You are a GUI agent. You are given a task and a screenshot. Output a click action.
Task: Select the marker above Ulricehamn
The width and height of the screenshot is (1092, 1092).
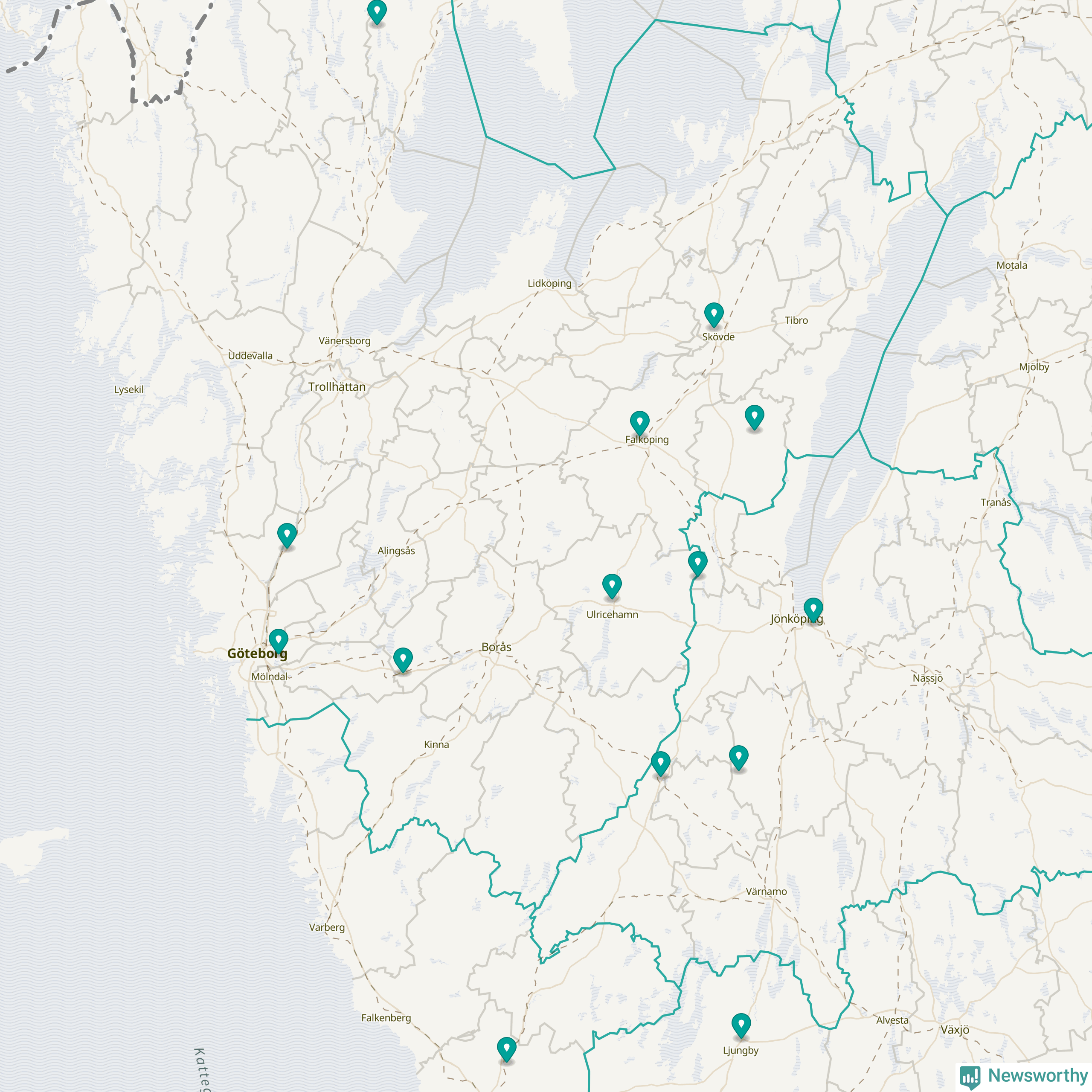612,585
